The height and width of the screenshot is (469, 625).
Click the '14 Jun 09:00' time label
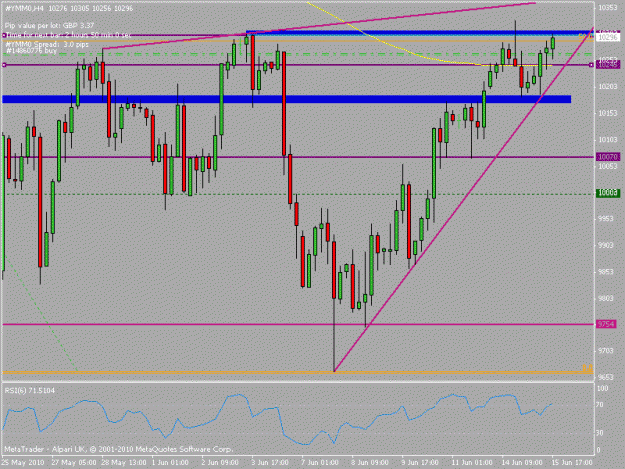[x=522, y=463]
